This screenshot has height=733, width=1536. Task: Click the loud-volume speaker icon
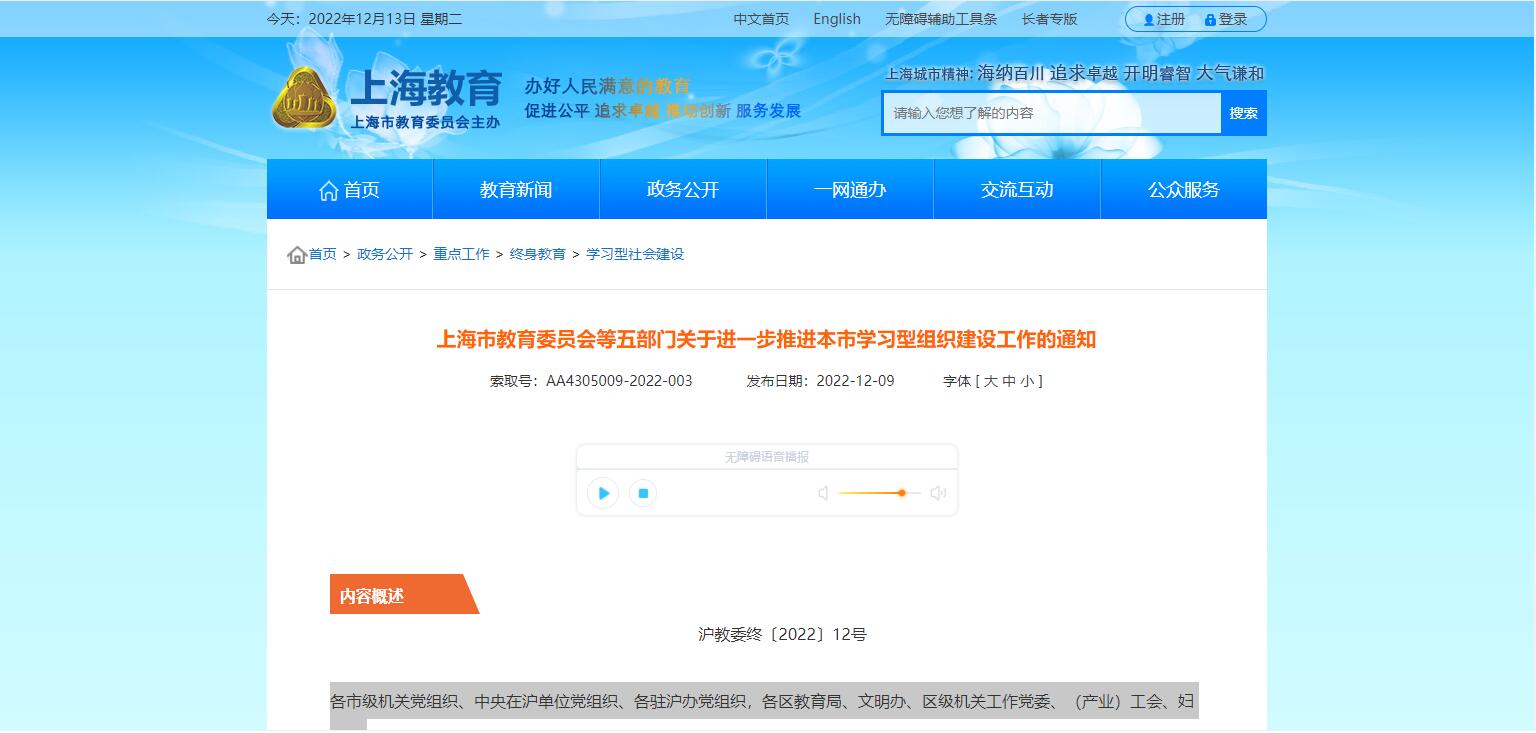coord(938,493)
